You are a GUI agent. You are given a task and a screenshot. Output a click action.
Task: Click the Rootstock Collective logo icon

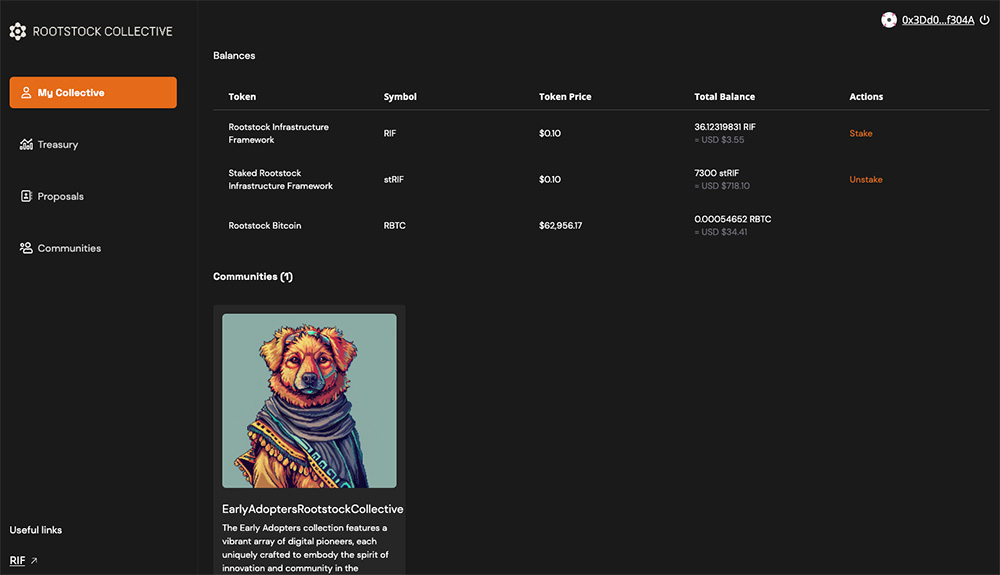pos(18,32)
